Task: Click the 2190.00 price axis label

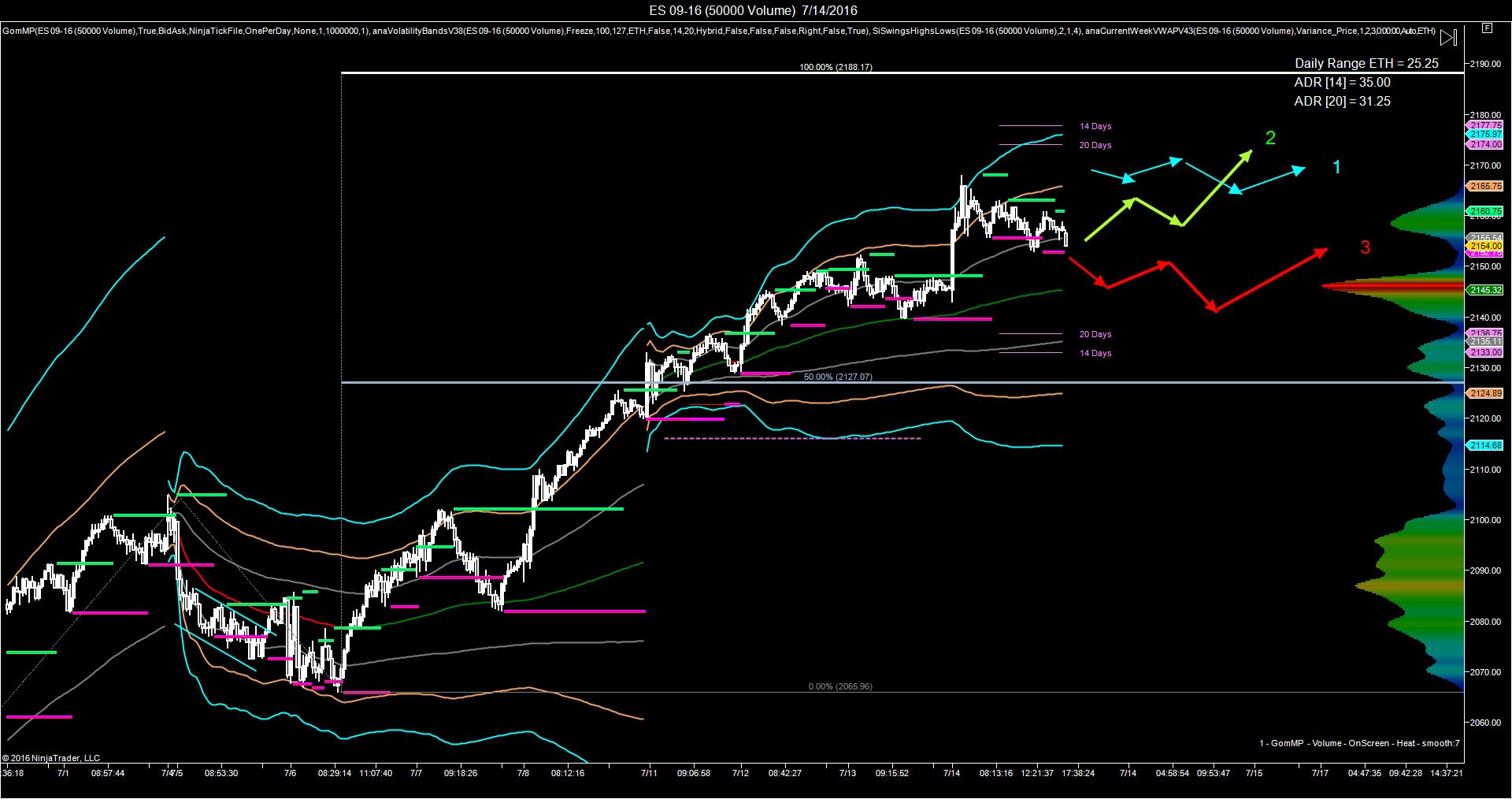Action: (1485, 64)
